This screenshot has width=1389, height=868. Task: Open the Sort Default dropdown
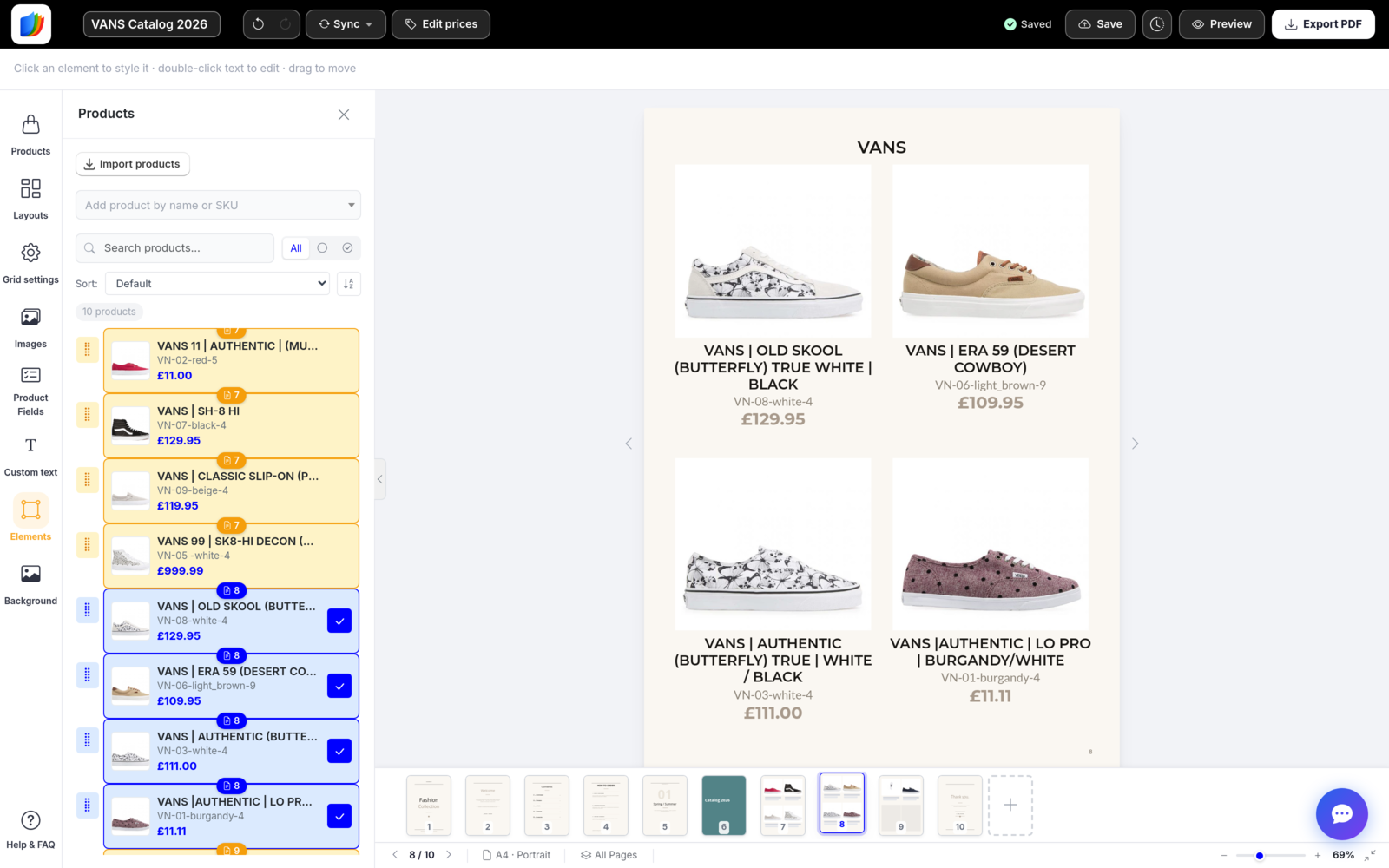click(x=217, y=284)
